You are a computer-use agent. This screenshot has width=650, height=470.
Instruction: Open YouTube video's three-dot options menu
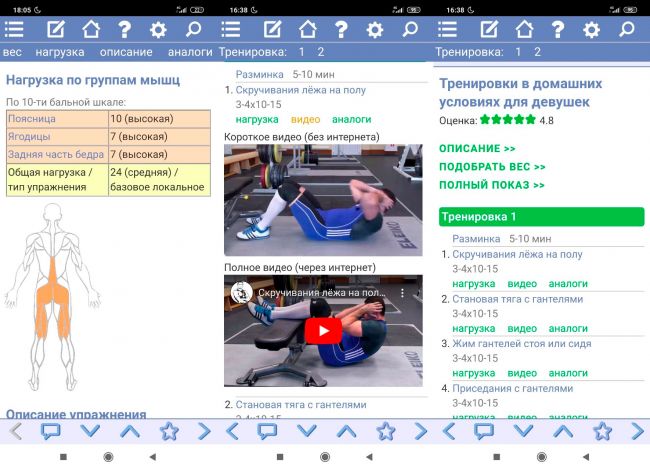coord(402,293)
